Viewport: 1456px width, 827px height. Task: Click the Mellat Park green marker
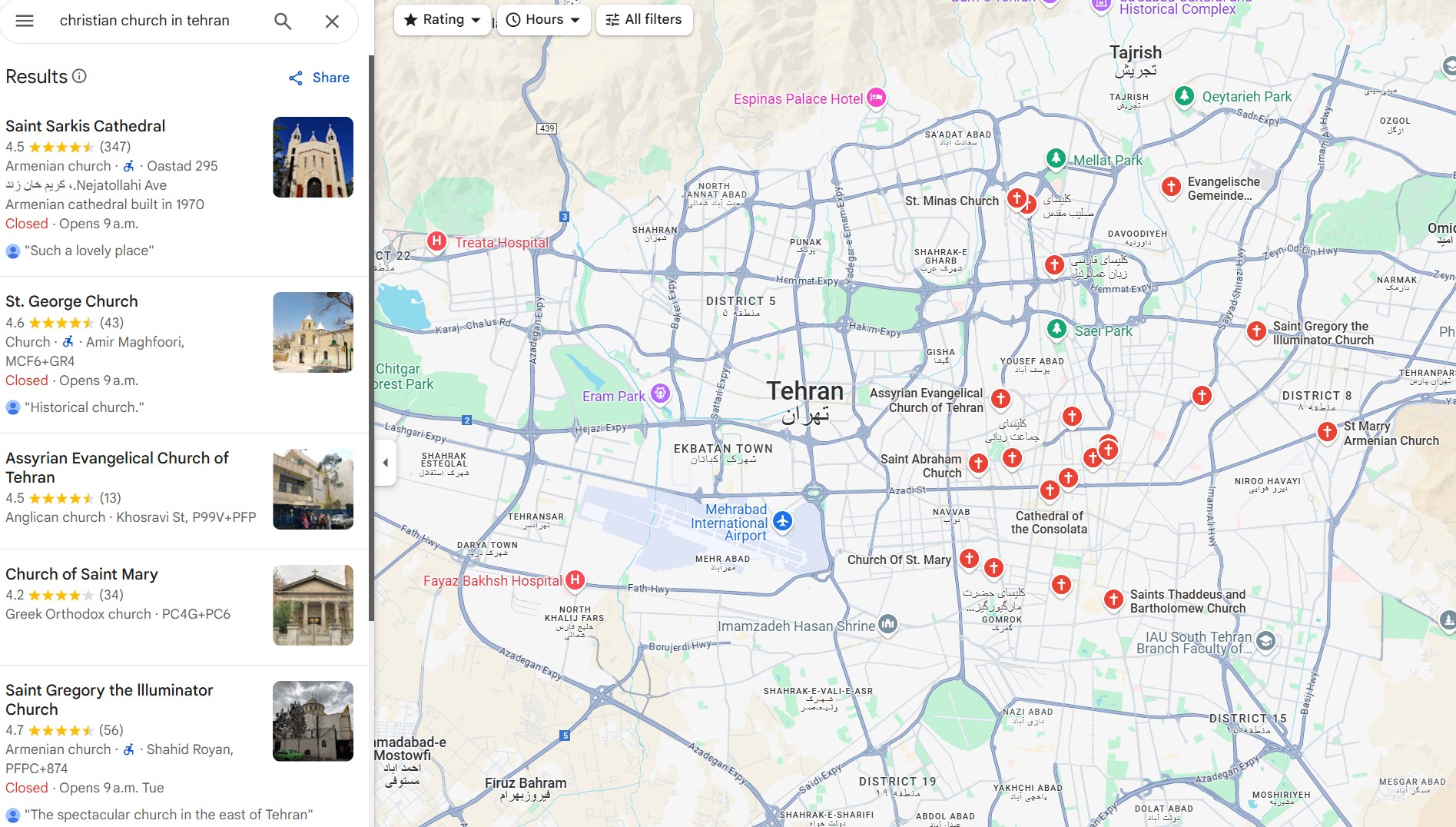pos(1056,158)
